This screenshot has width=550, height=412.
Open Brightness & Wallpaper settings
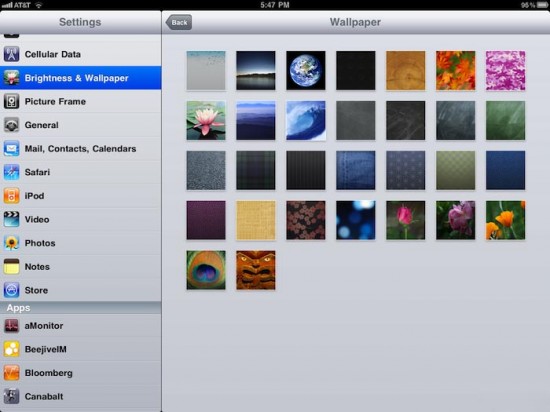tap(81, 78)
